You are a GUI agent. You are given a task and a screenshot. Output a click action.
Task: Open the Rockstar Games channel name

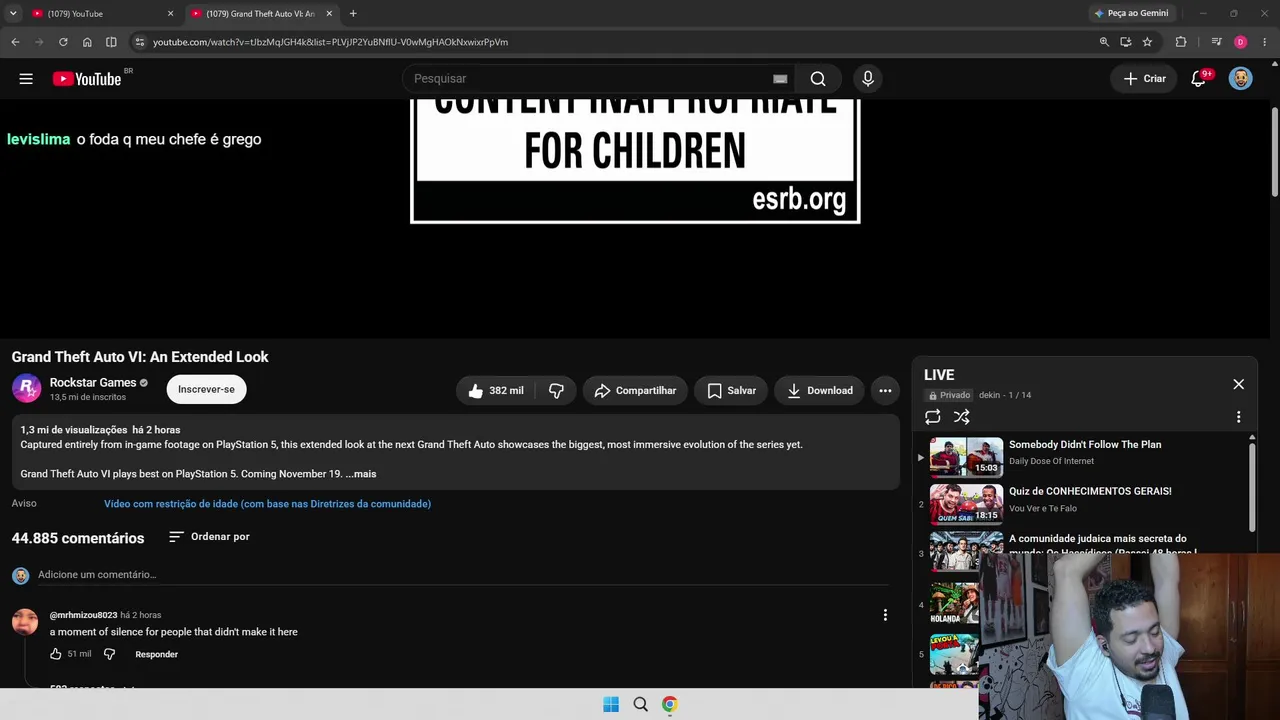tap(93, 383)
